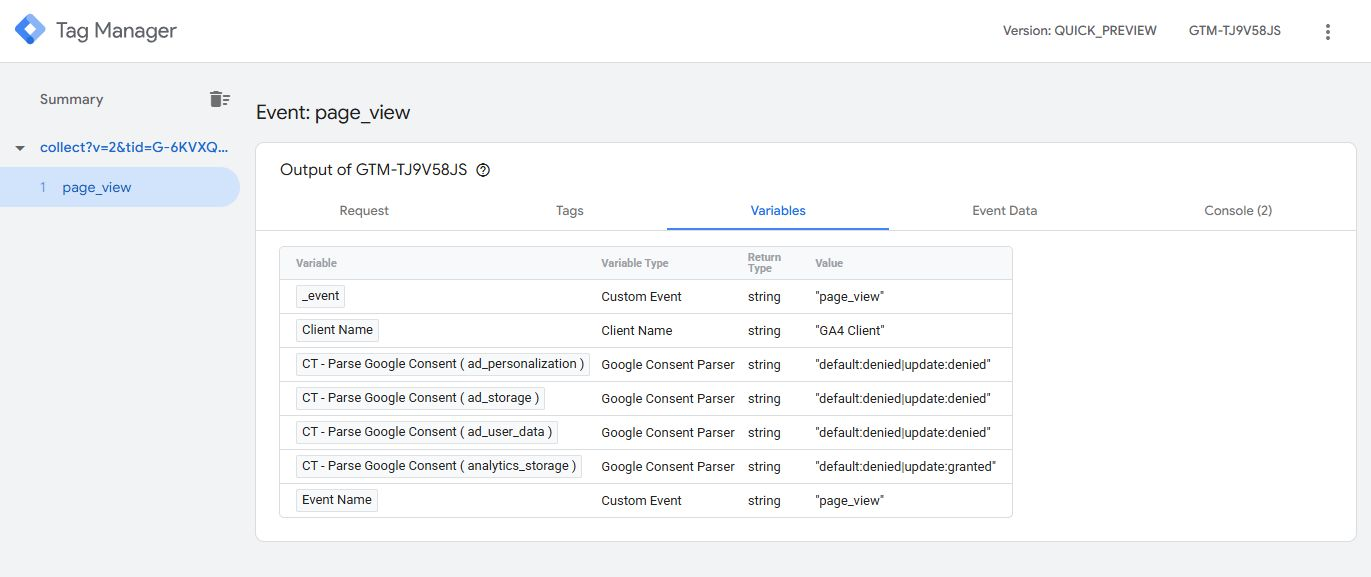Screen dimensions: 1371x577
Task: Click Summary in the left sidebar
Action: [71, 99]
